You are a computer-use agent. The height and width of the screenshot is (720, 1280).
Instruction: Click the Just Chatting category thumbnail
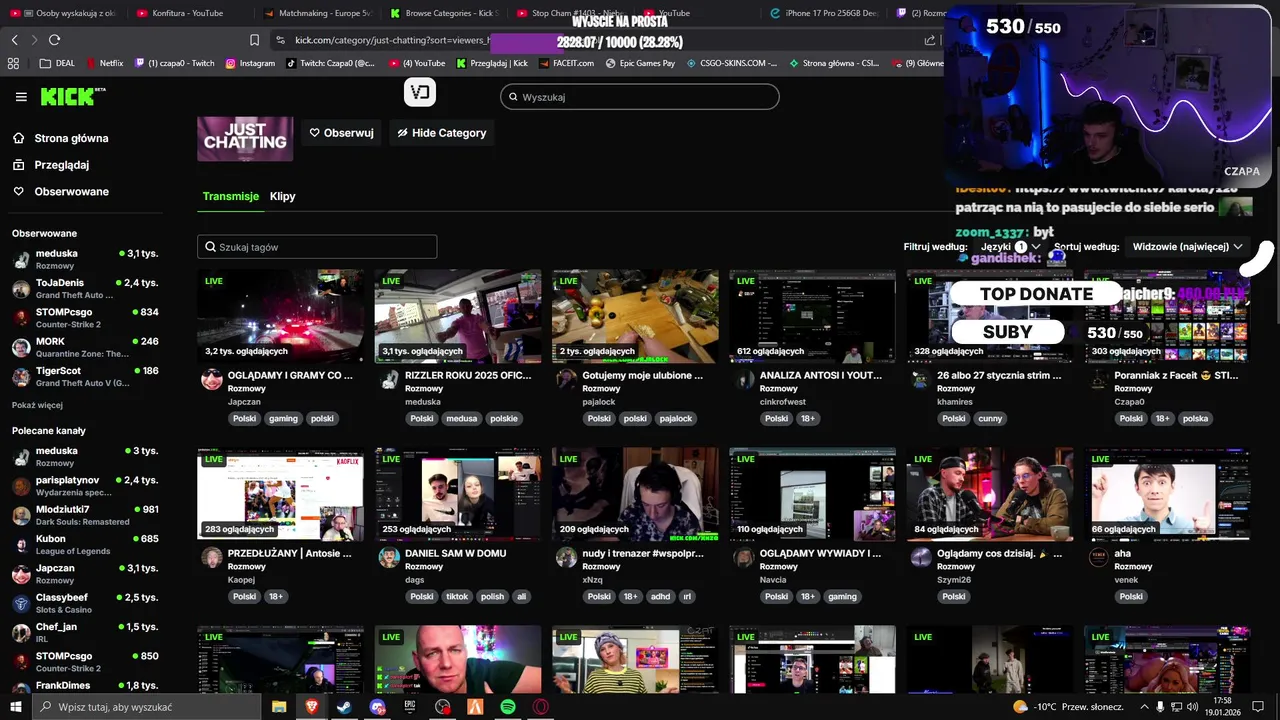pyautogui.click(x=245, y=138)
